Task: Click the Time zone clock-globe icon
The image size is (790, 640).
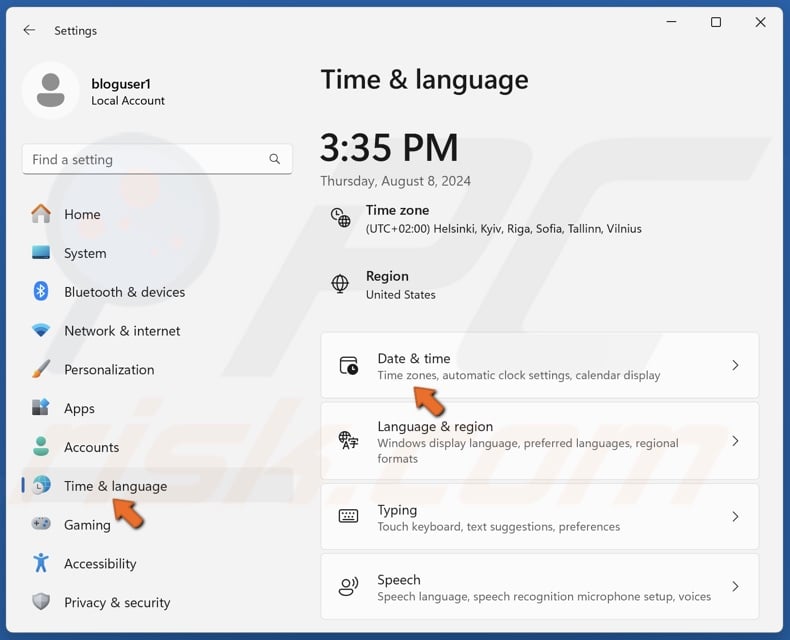Action: pyautogui.click(x=341, y=217)
